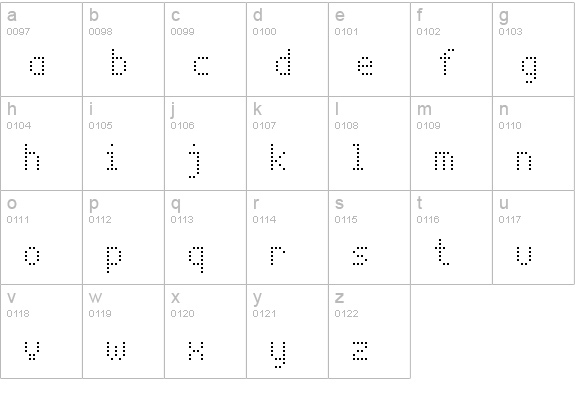
Task: Choose the letter u cell 0117
Action: (x=534, y=237)
